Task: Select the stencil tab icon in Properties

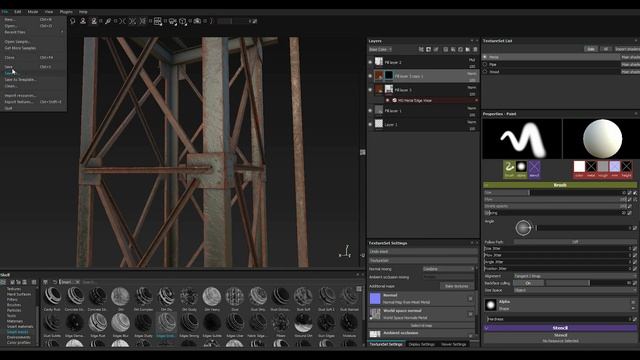Action: tap(534, 169)
